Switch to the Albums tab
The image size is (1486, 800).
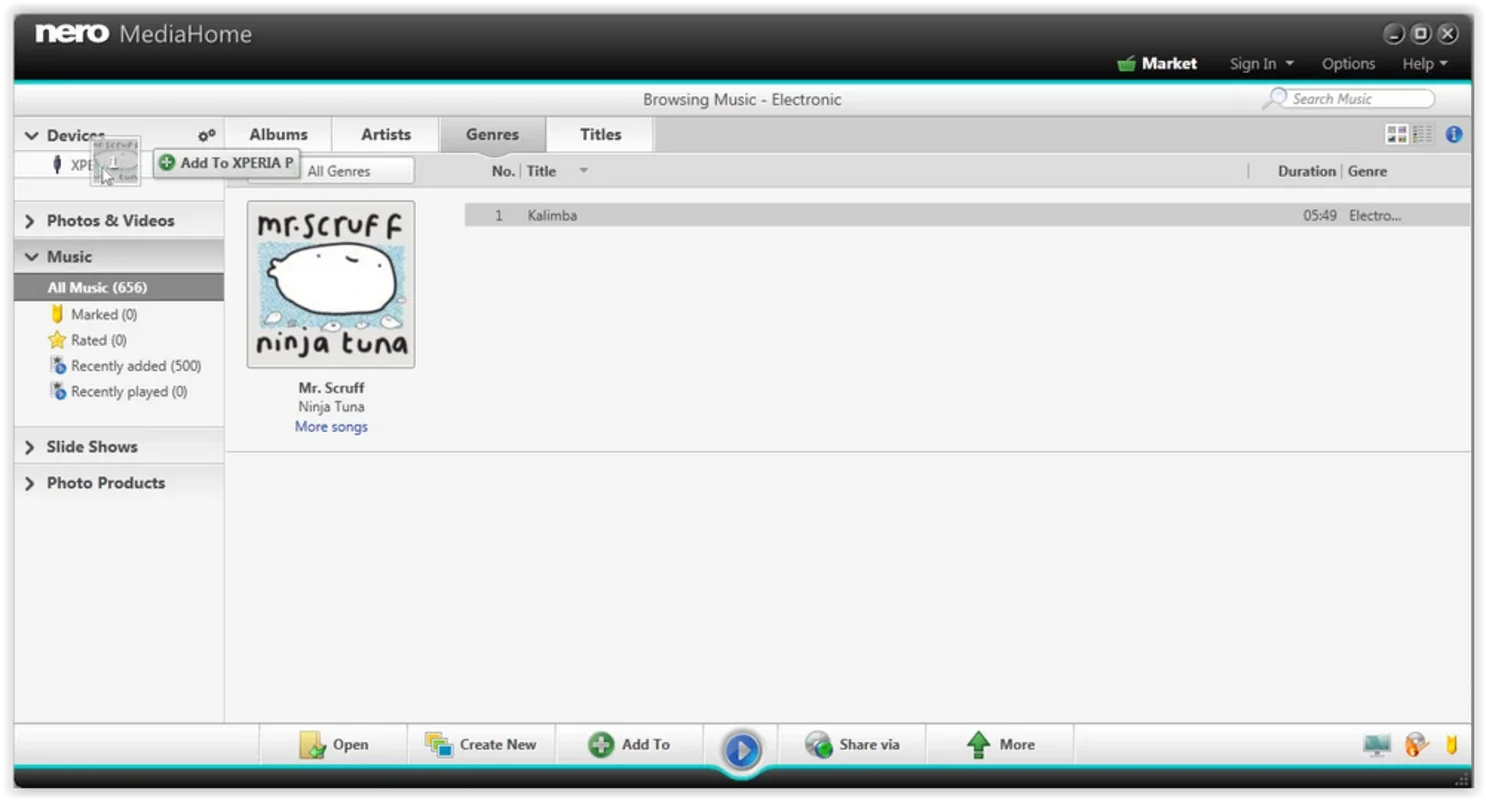[x=278, y=135]
